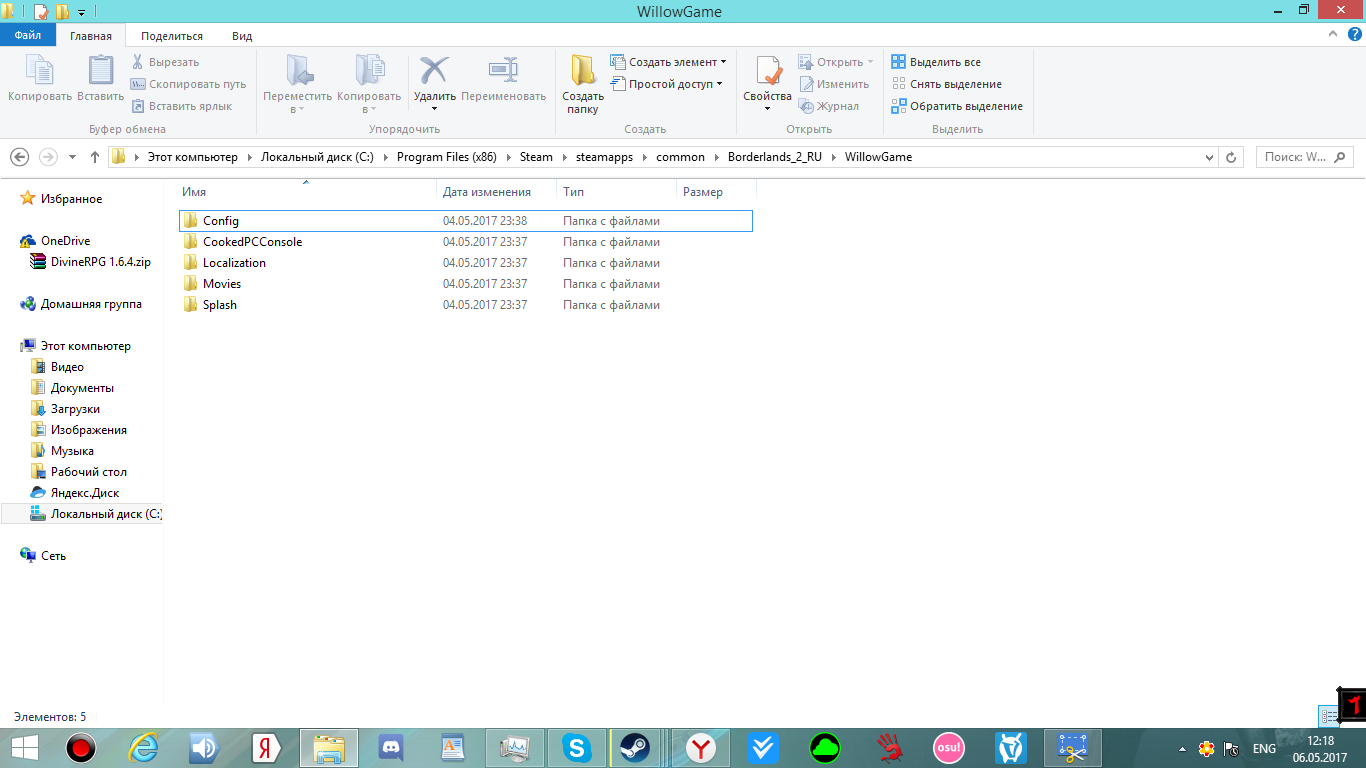
Task: Click the Переименовать (Rename) icon
Action: 503,71
